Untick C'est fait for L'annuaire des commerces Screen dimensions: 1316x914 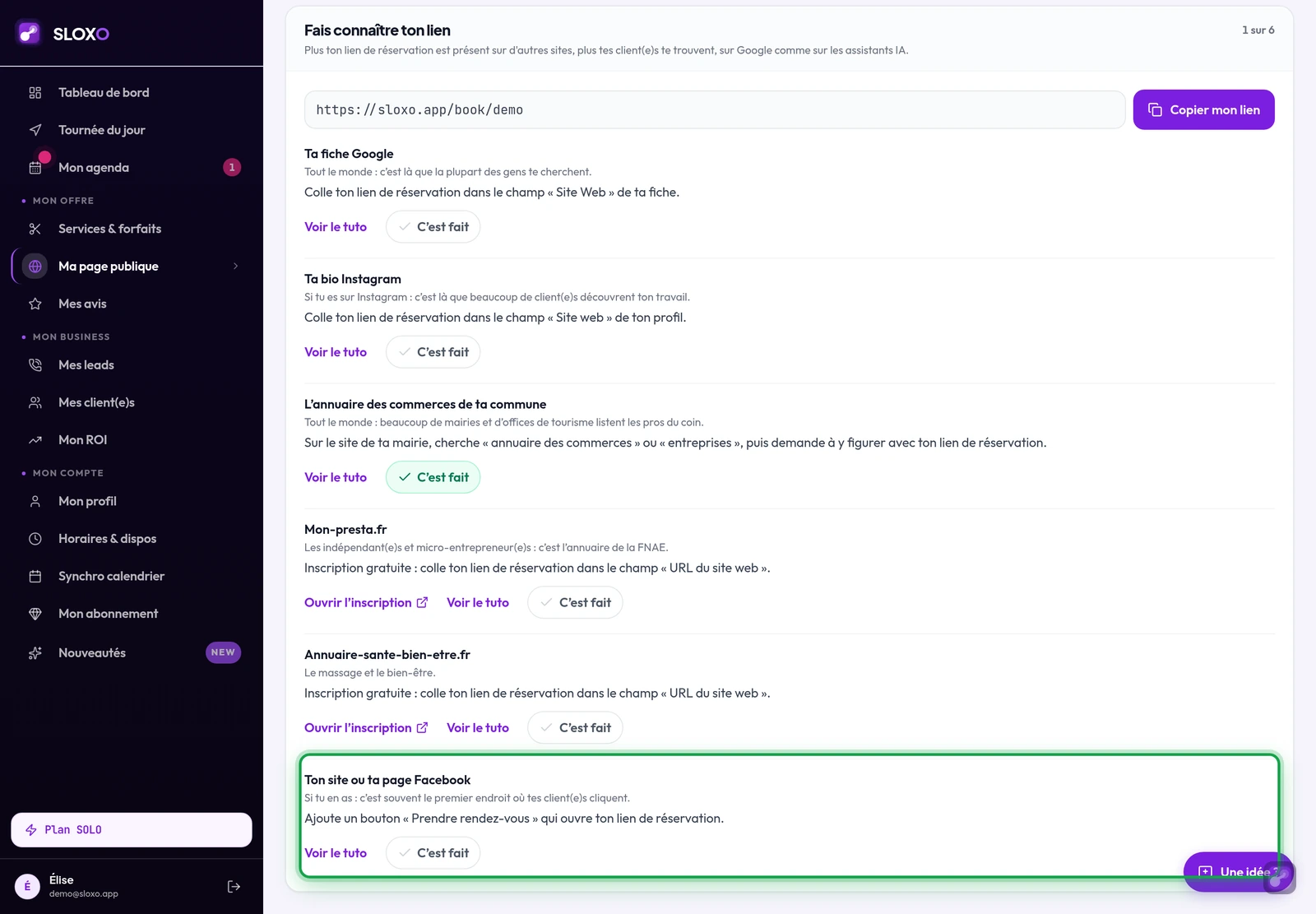coord(433,477)
